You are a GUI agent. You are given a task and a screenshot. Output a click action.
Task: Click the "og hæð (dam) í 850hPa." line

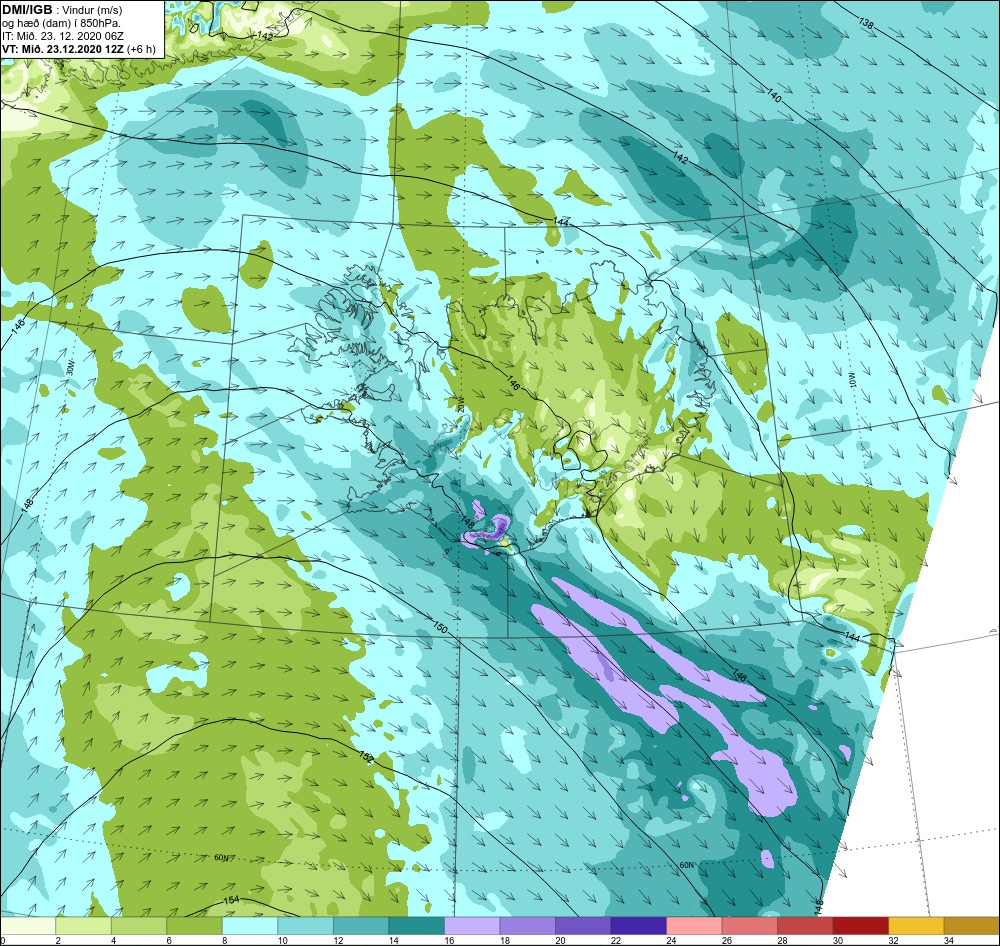click(x=61, y=24)
